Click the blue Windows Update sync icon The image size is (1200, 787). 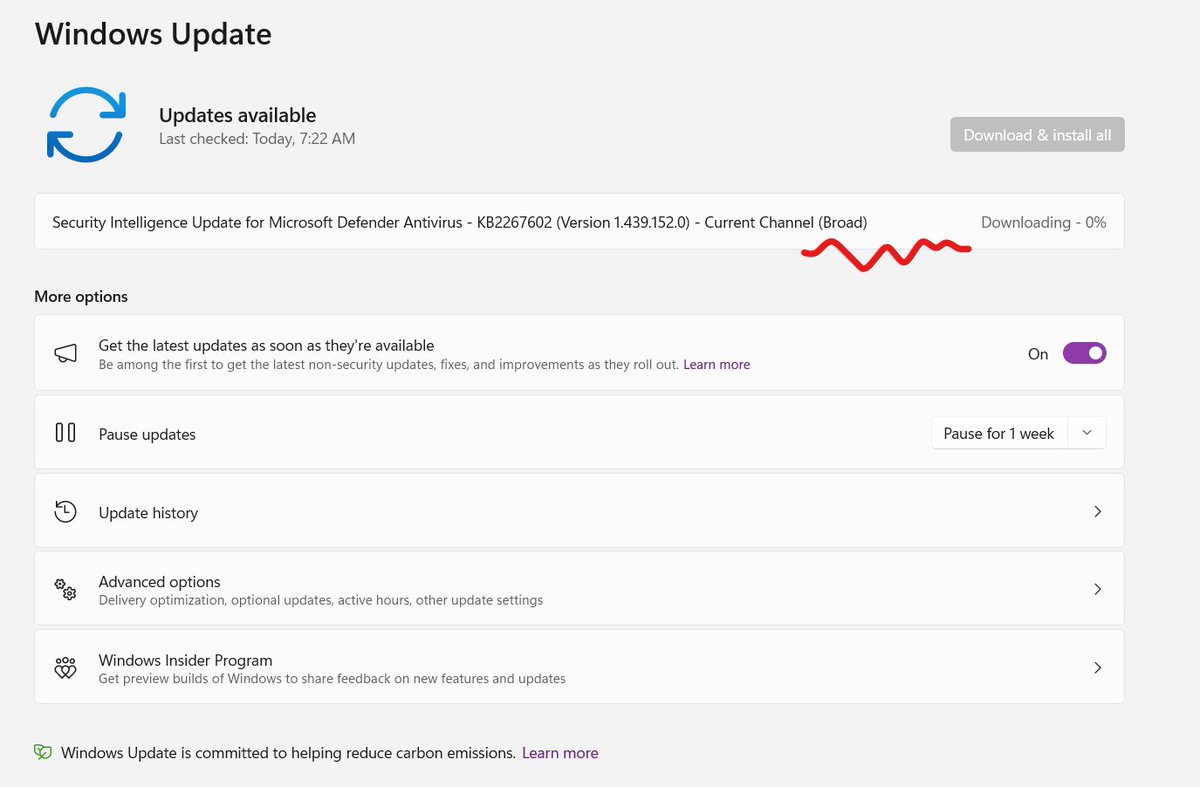tap(85, 125)
